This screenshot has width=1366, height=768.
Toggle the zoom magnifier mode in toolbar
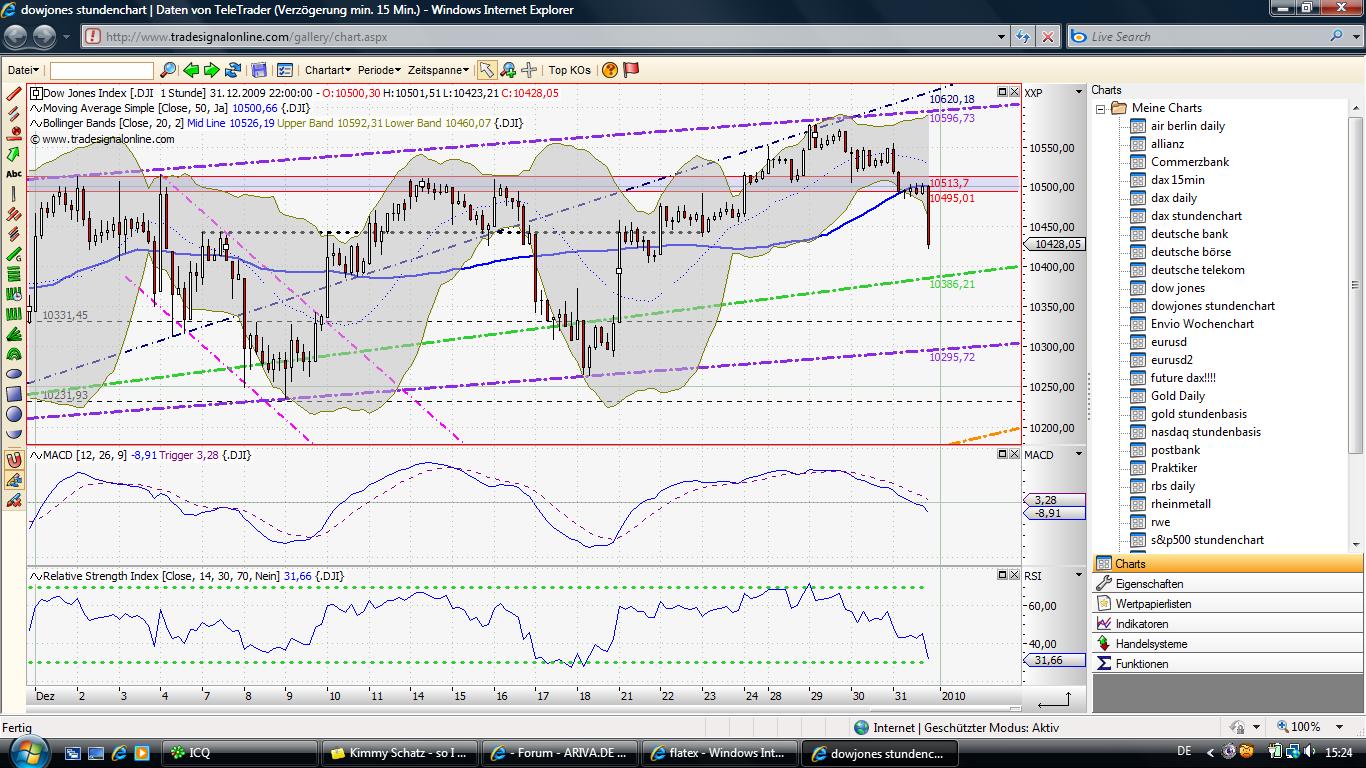(x=508, y=70)
